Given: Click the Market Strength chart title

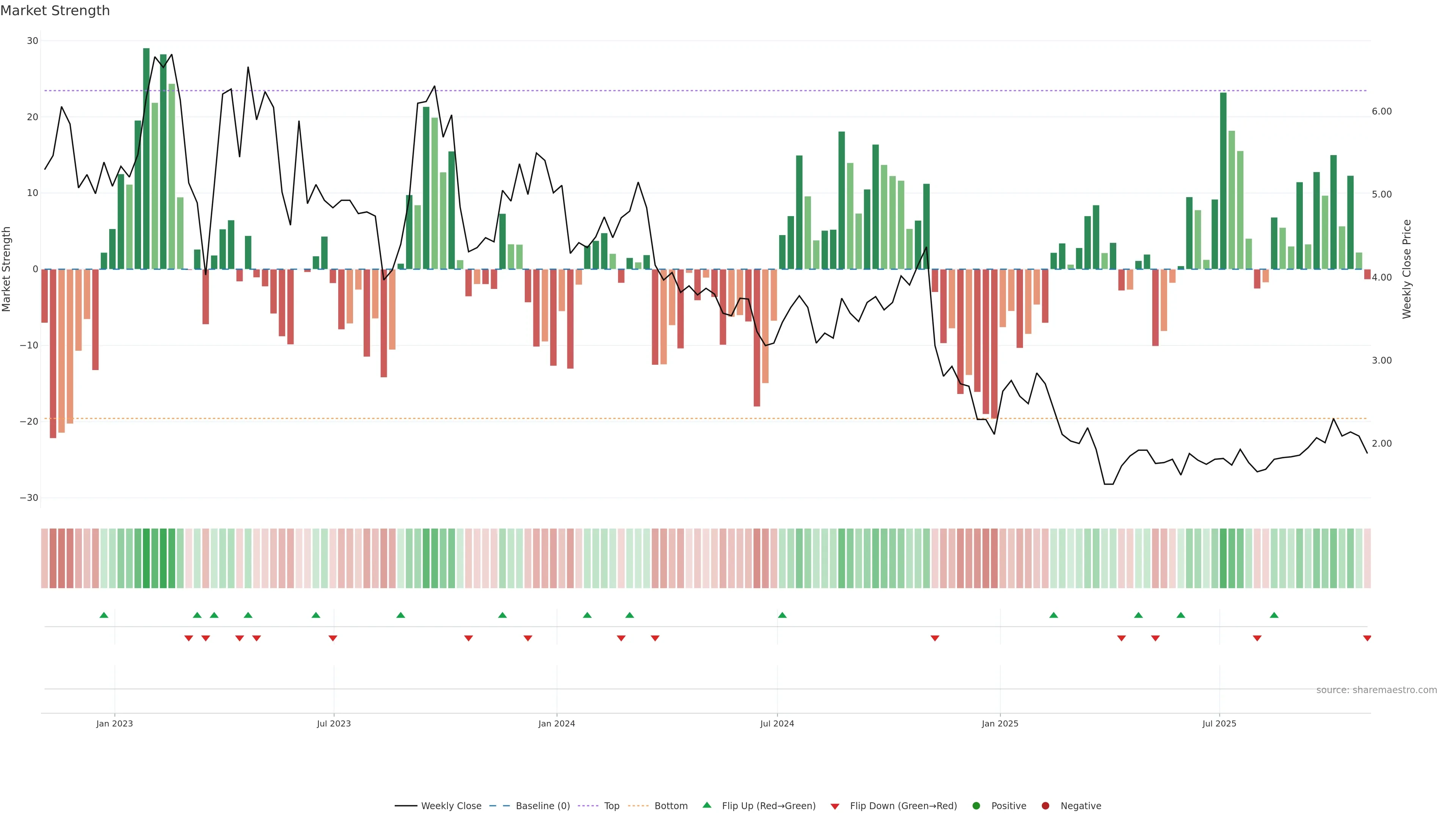Looking at the screenshot, I should 55,11.
